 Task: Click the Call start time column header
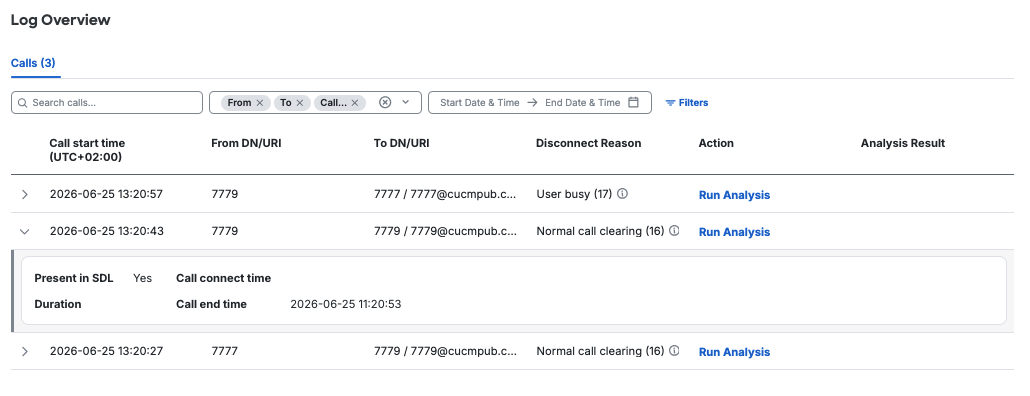(87, 150)
